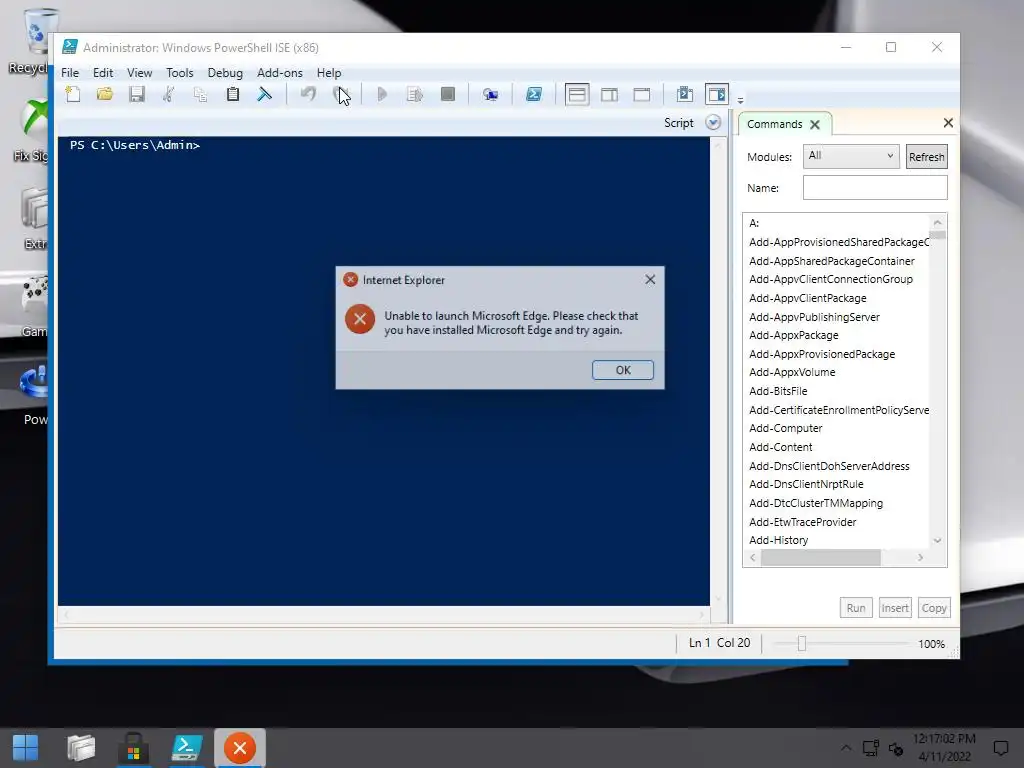The image size is (1024, 768).
Task: Show hidden tray icons chevron
Action: 846,748
